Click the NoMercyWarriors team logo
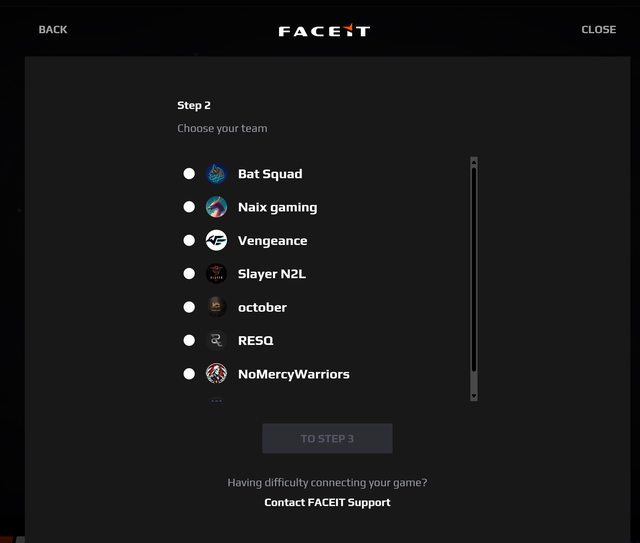Screen dimensions: 640x543 [x=216, y=374]
